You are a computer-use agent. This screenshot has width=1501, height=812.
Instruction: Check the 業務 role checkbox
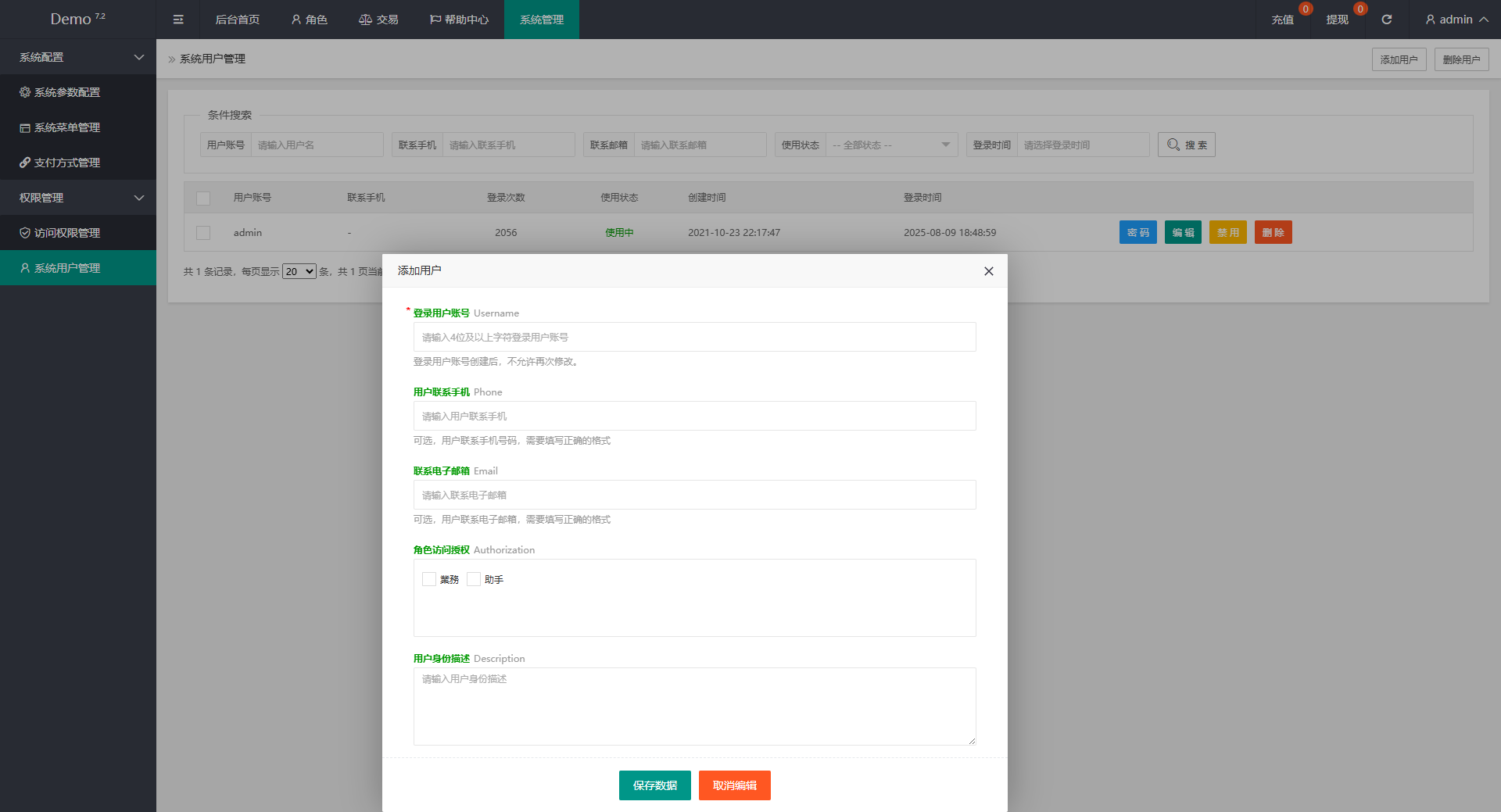[x=429, y=579]
